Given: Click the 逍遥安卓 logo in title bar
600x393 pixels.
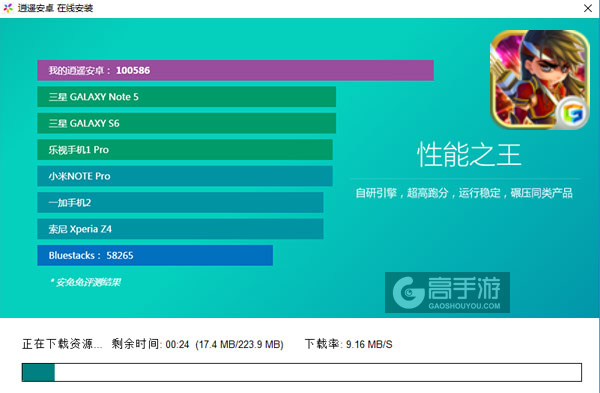Looking at the screenshot, I should tap(8, 8).
